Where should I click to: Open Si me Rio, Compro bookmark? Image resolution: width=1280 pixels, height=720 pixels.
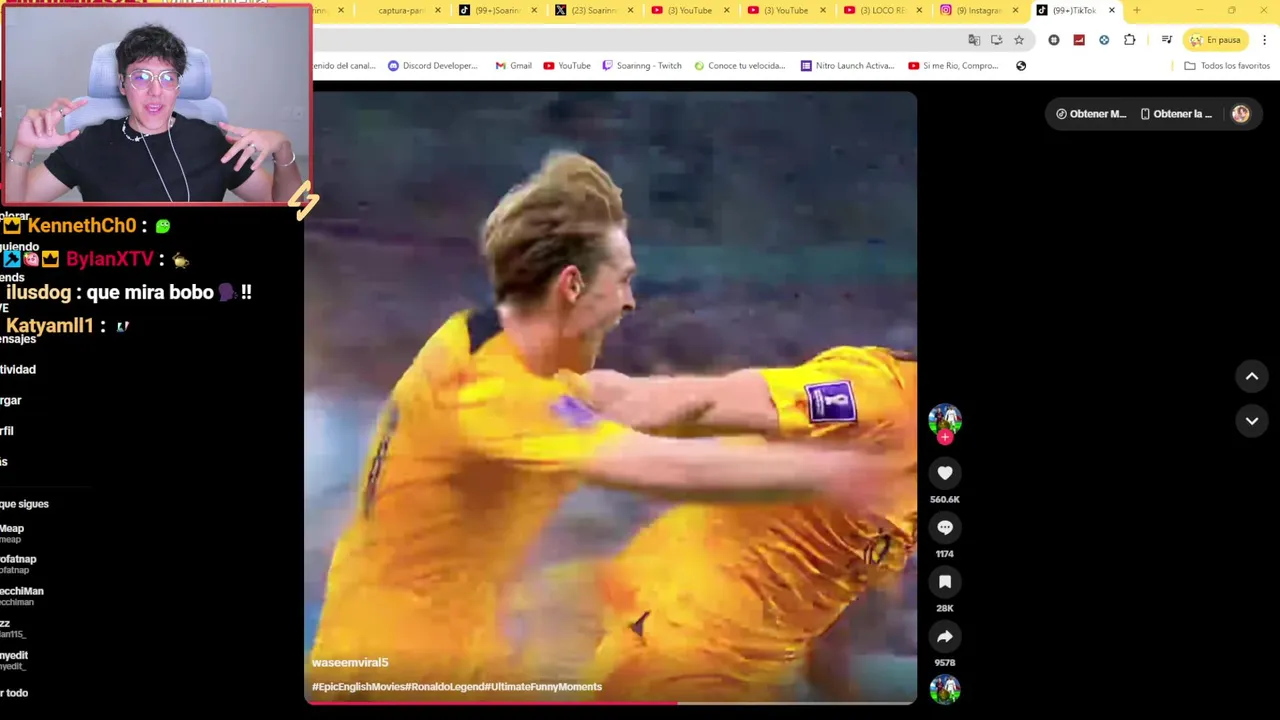(x=953, y=66)
